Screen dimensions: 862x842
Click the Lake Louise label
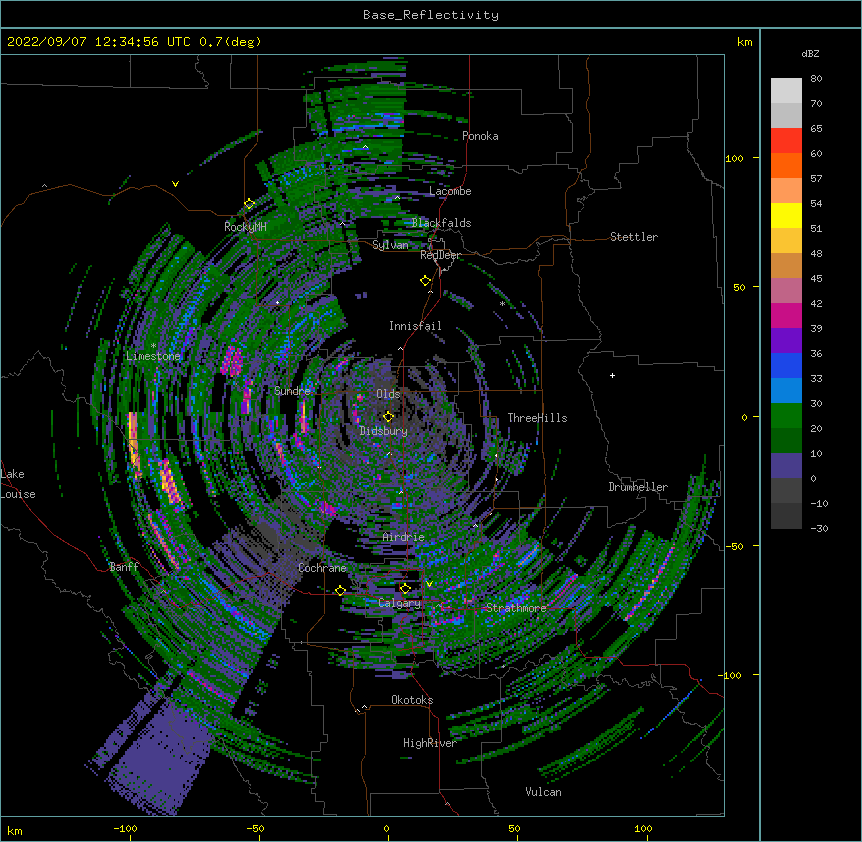click(x=18, y=484)
